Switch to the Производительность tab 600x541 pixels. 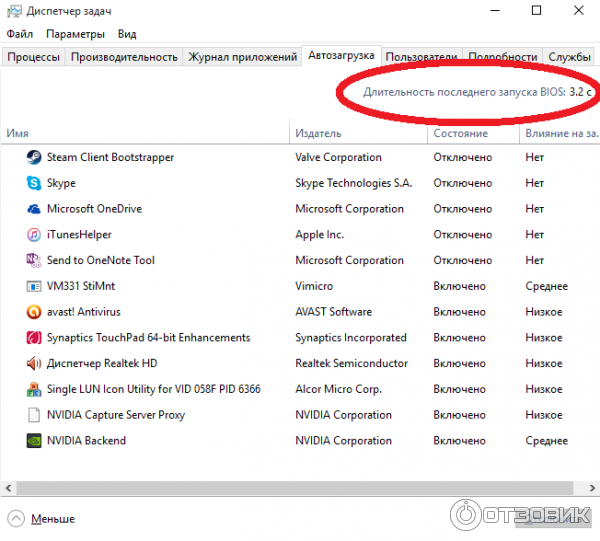coord(124,57)
